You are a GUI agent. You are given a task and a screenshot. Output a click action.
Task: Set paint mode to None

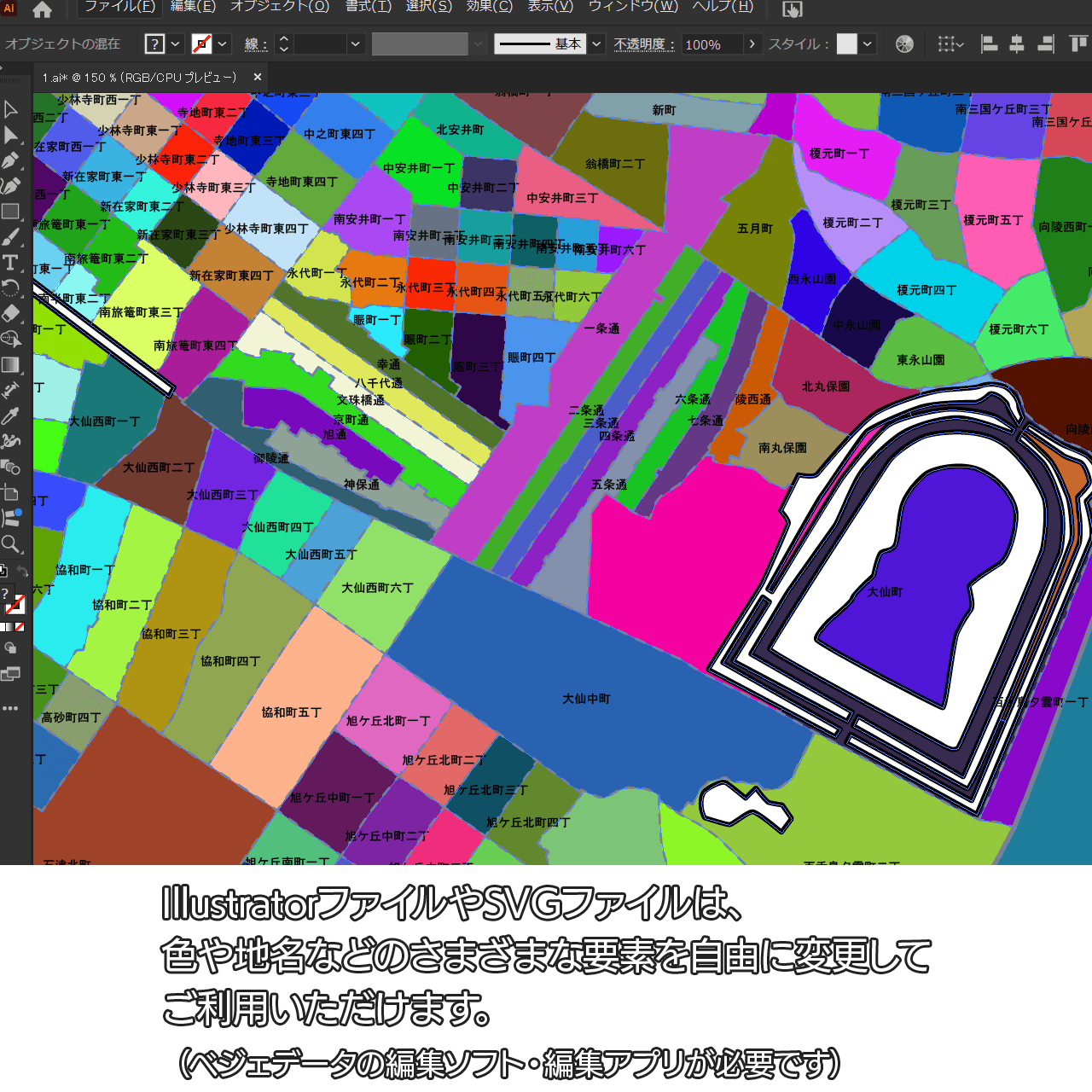click(20, 627)
